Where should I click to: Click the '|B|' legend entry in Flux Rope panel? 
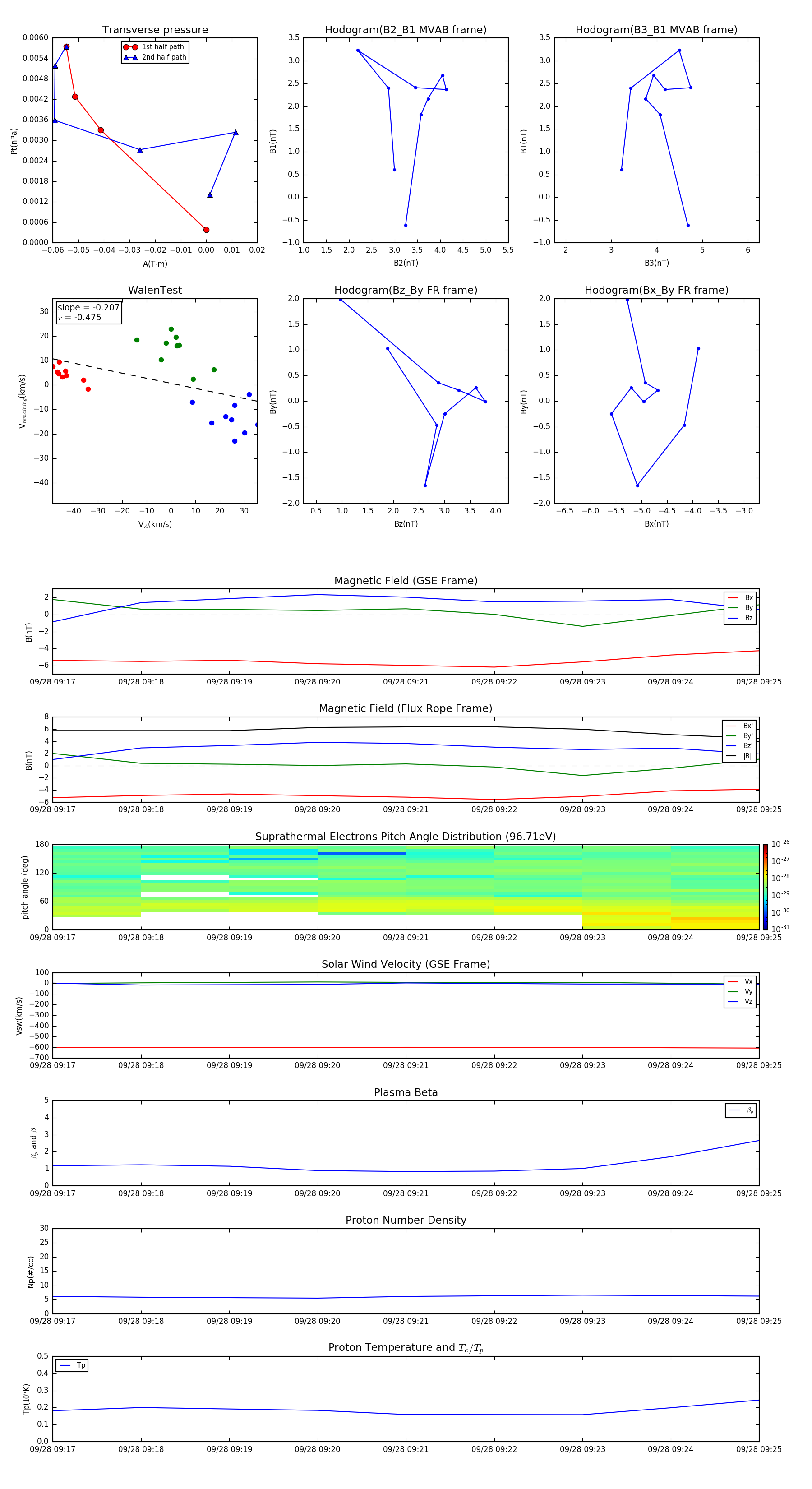point(739,756)
